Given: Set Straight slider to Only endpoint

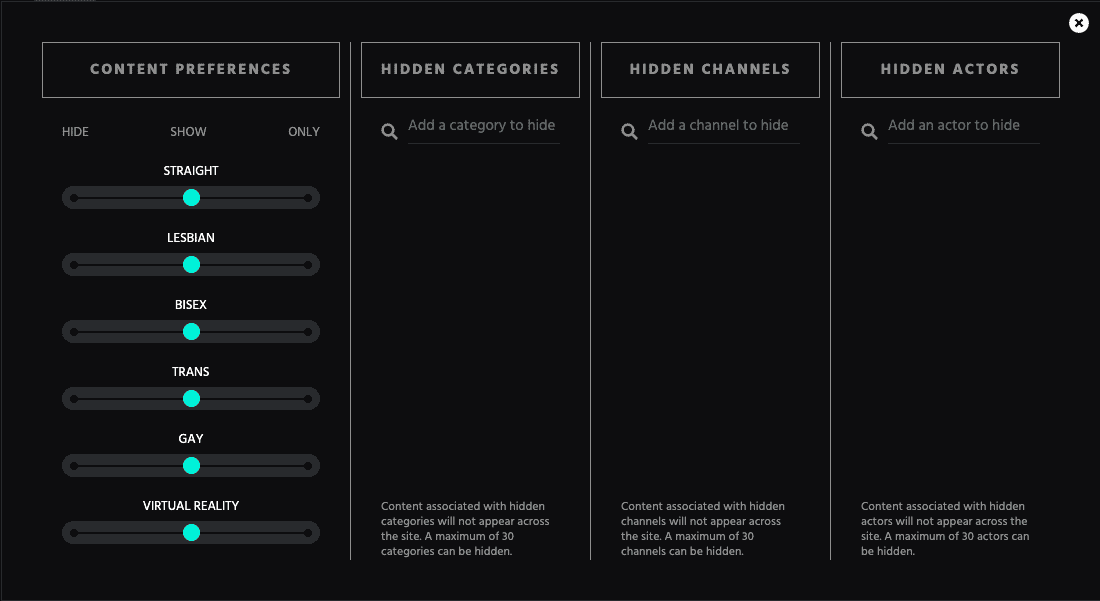Looking at the screenshot, I should click(308, 198).
